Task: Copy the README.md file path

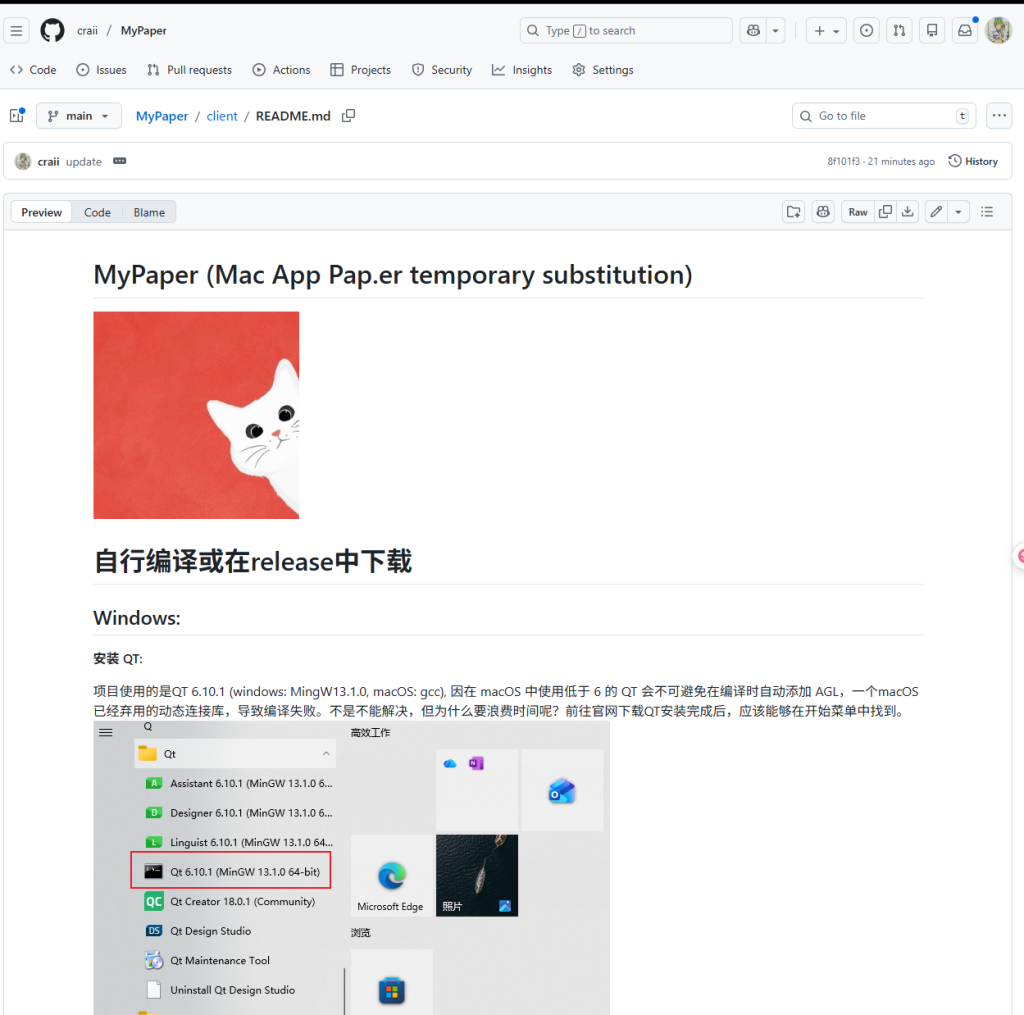Action: tap(348, 116)
